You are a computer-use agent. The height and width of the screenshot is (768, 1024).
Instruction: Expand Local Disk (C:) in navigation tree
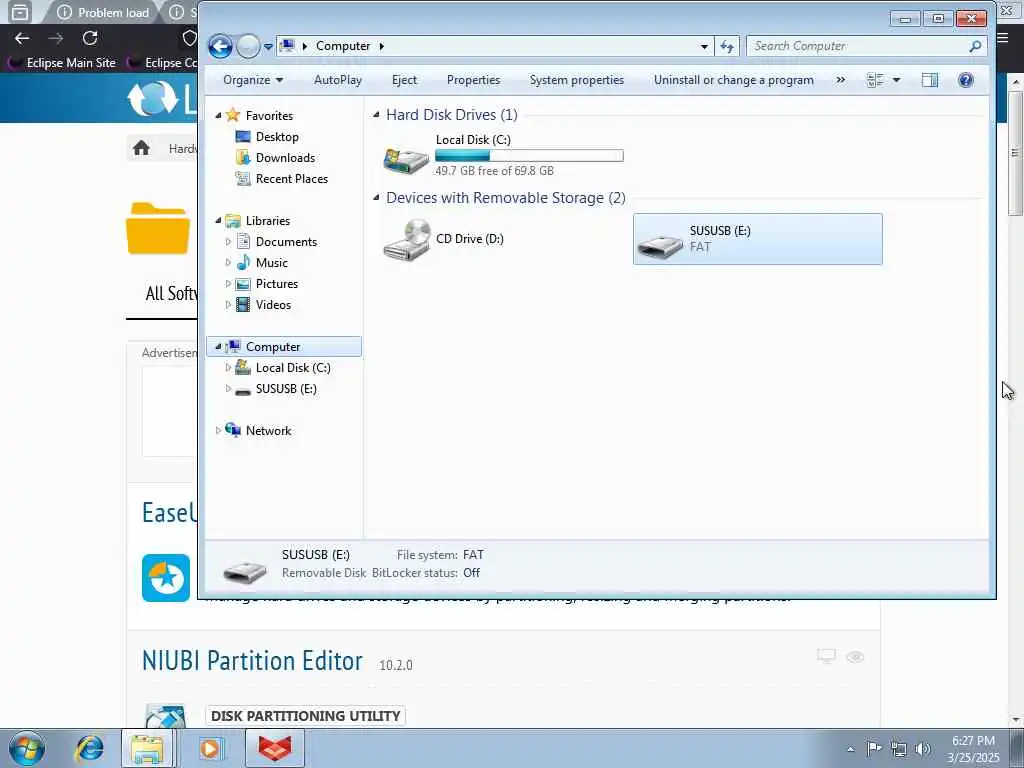228,368
